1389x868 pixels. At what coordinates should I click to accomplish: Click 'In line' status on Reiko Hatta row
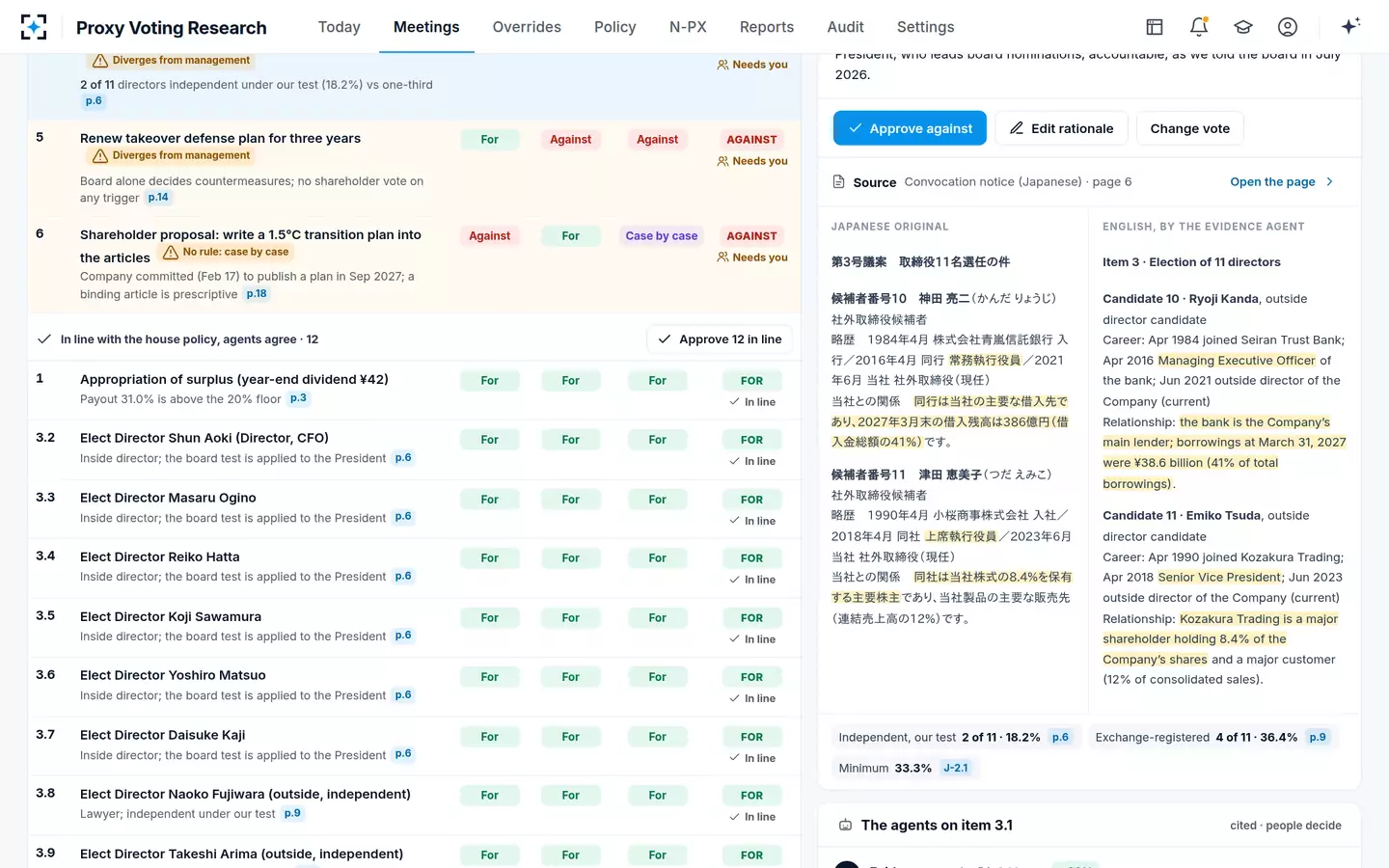click(752, 580)
